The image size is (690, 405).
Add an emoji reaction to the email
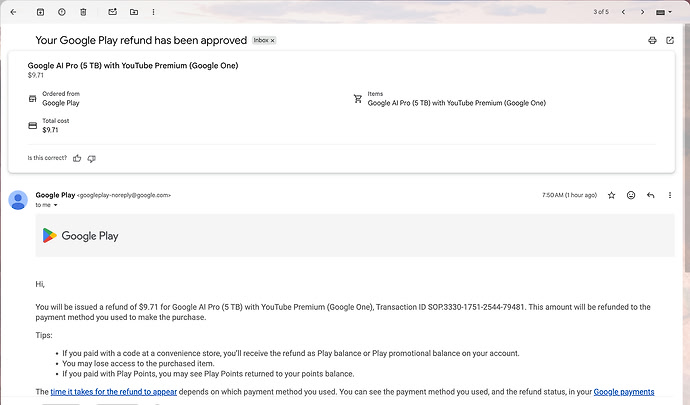(x=631, y=195)
